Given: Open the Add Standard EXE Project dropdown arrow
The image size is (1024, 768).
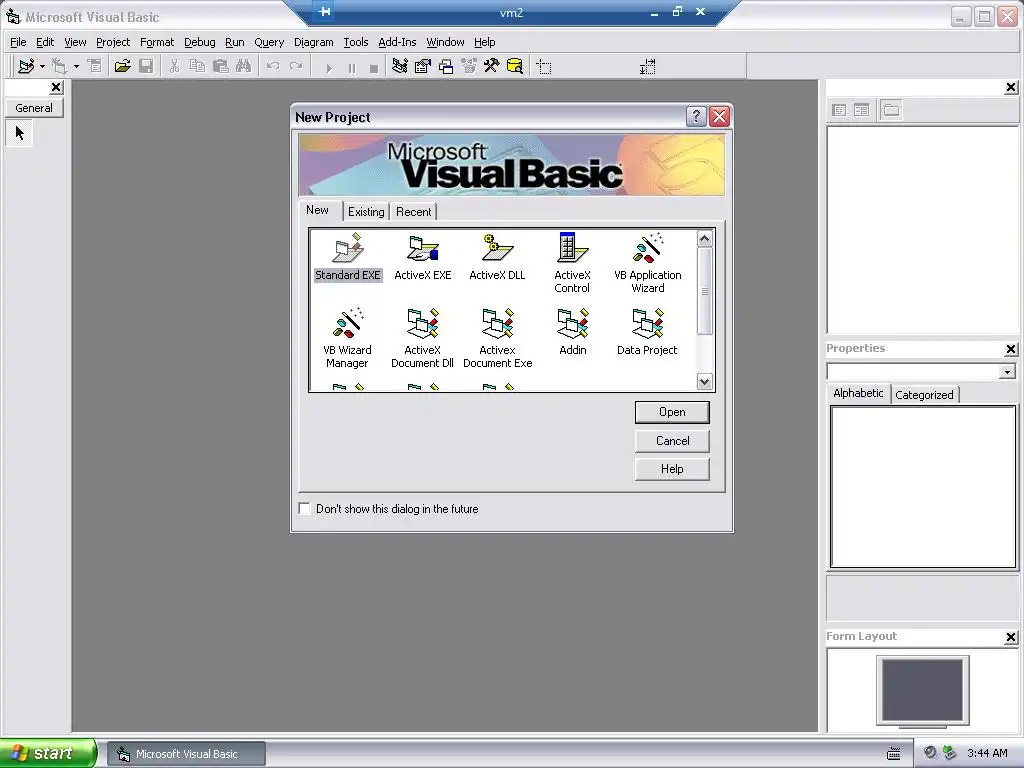Looking at the screenshot, I should [x=42, y=66].
